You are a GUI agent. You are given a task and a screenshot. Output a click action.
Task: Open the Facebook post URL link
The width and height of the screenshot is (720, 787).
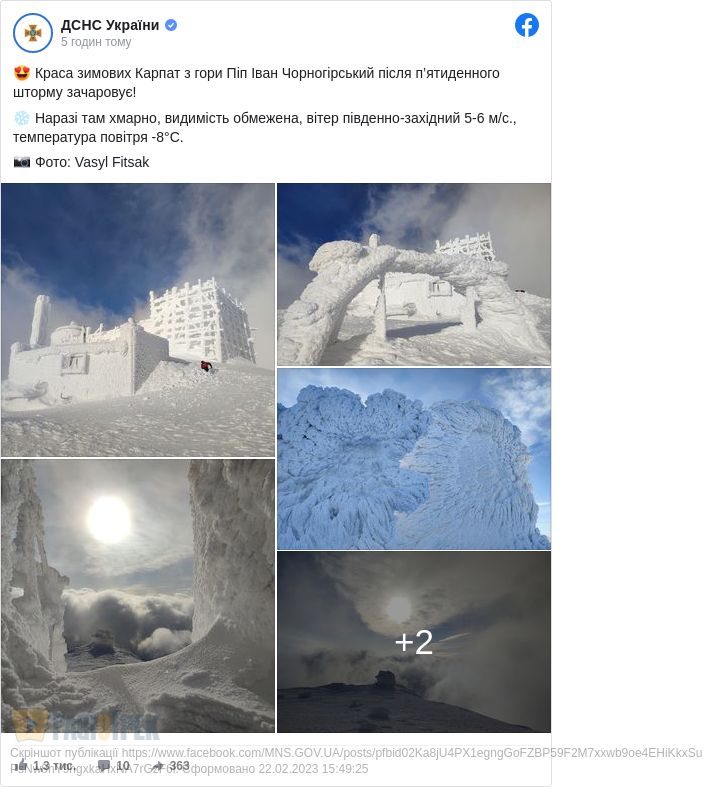click(x=411, y=753)
